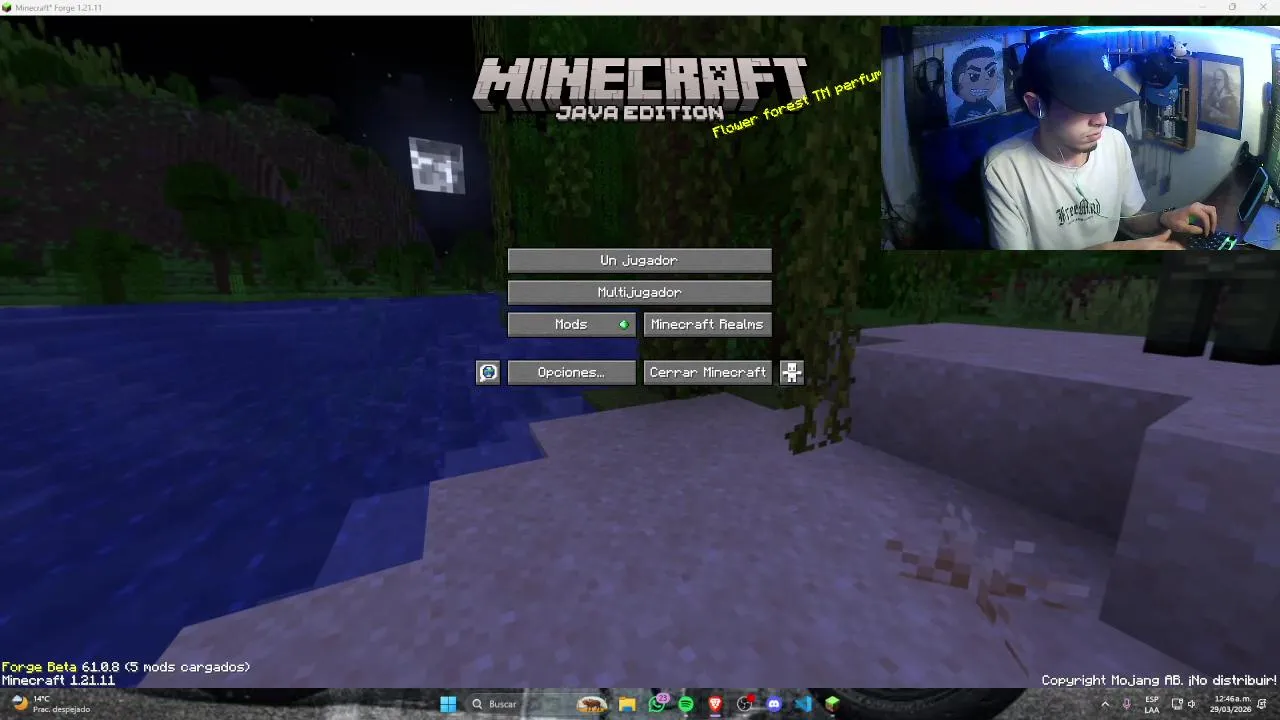Open the notifications bell icon

pos(1263,704)
